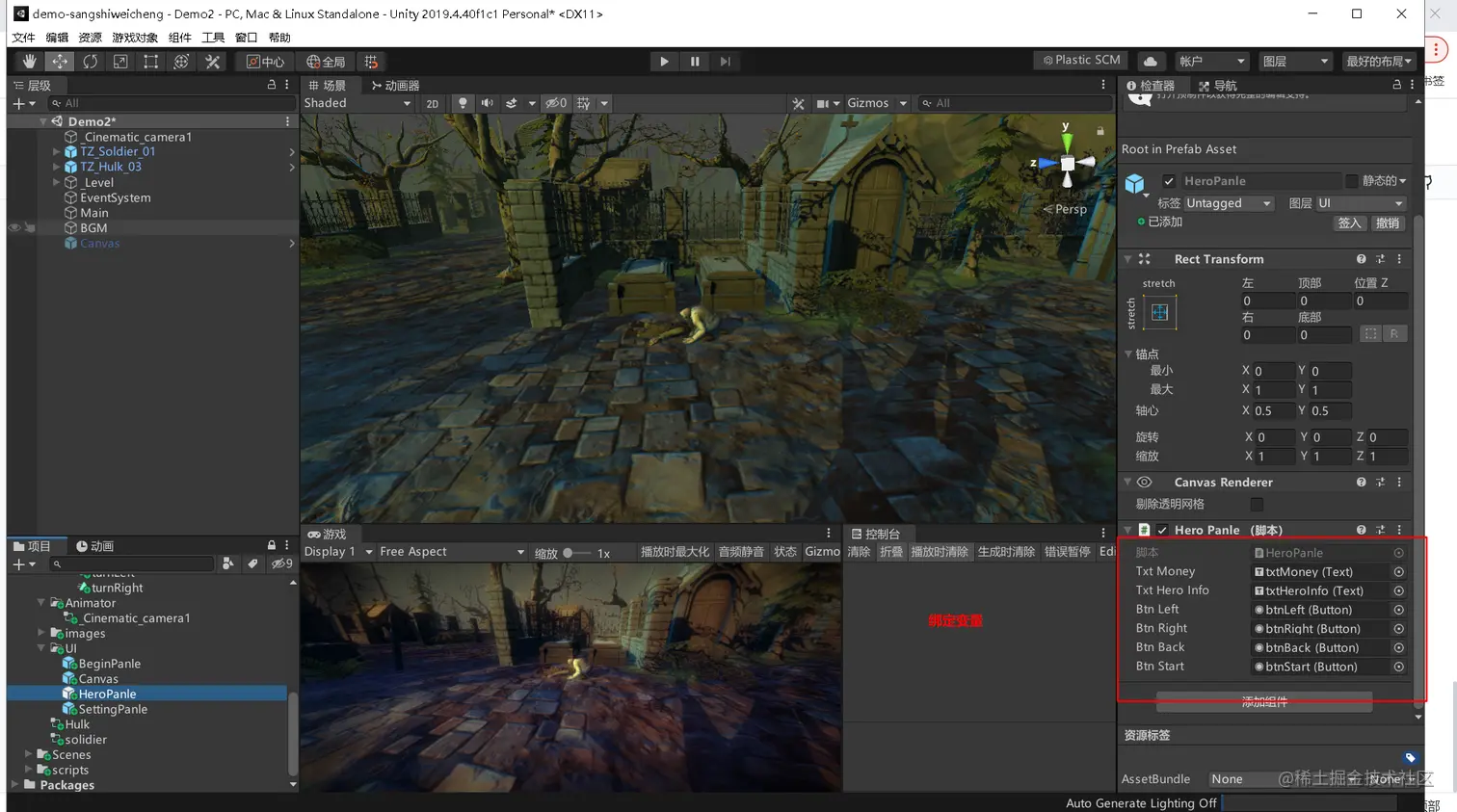Switch to the Animator tab

click(x=395, y=86)
